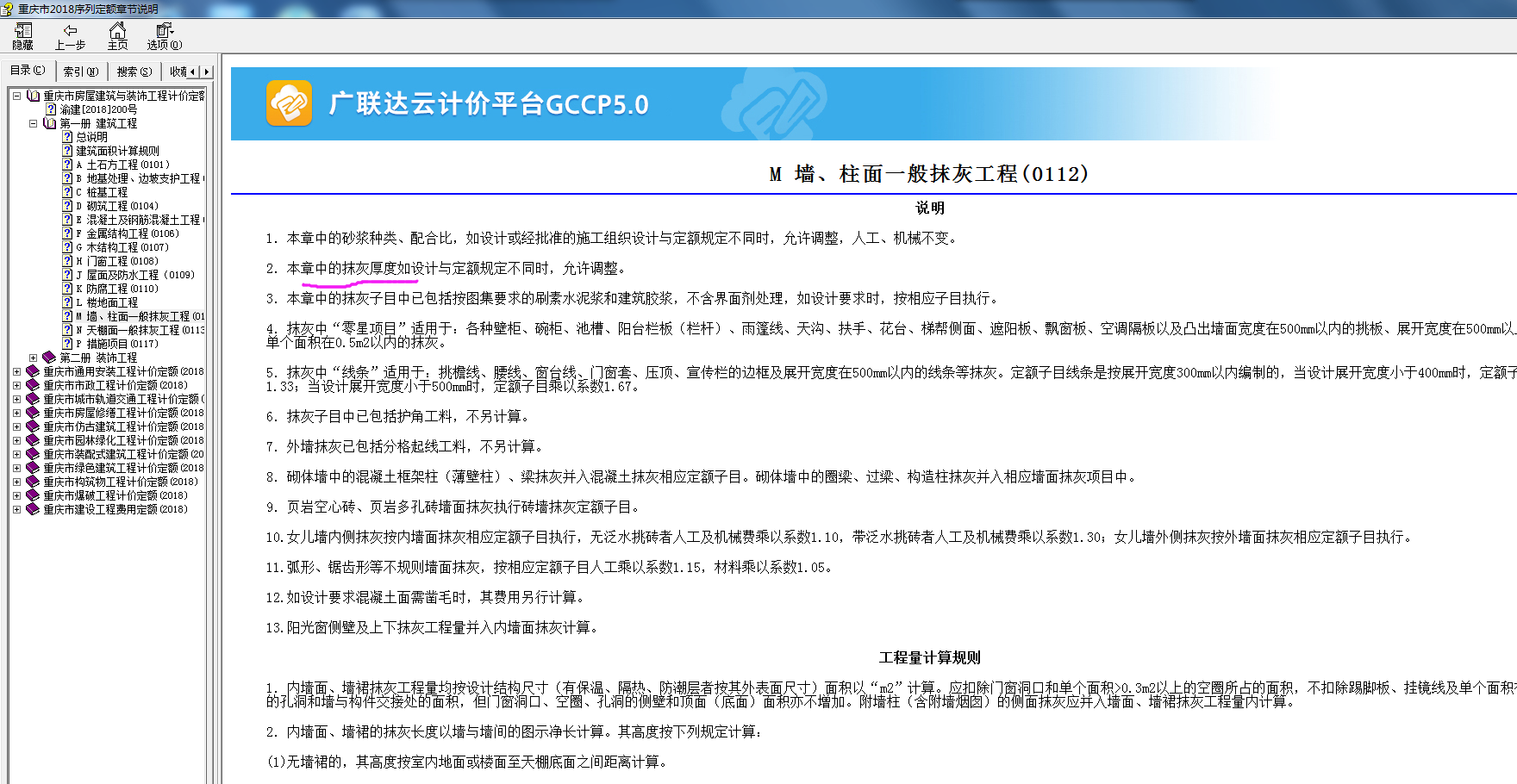Click the page icon beside L 楼地面工程
The image size is (1517, 784).
[x=67, y=302]
